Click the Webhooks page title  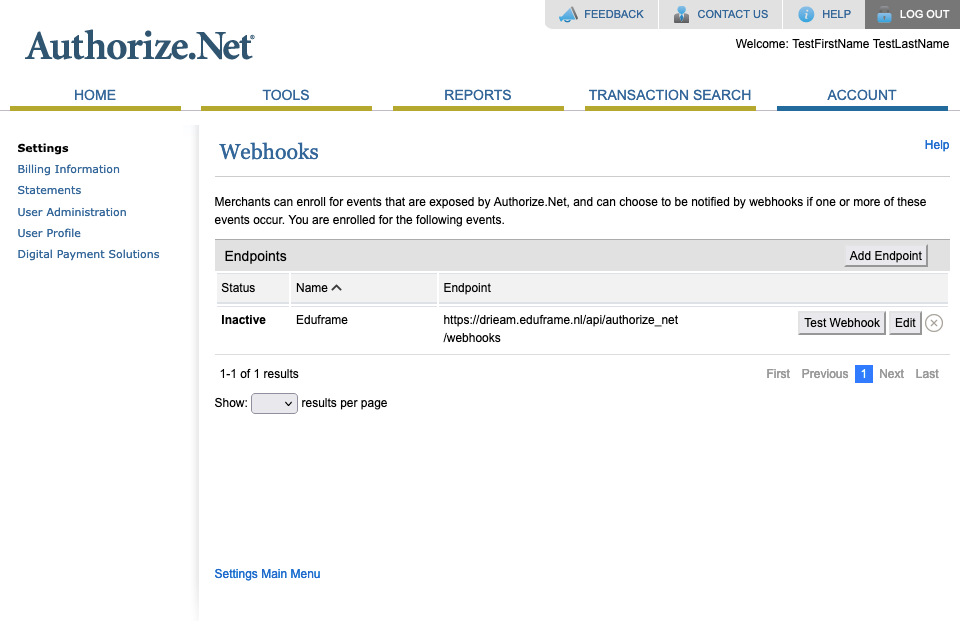(x=269, y=151)
